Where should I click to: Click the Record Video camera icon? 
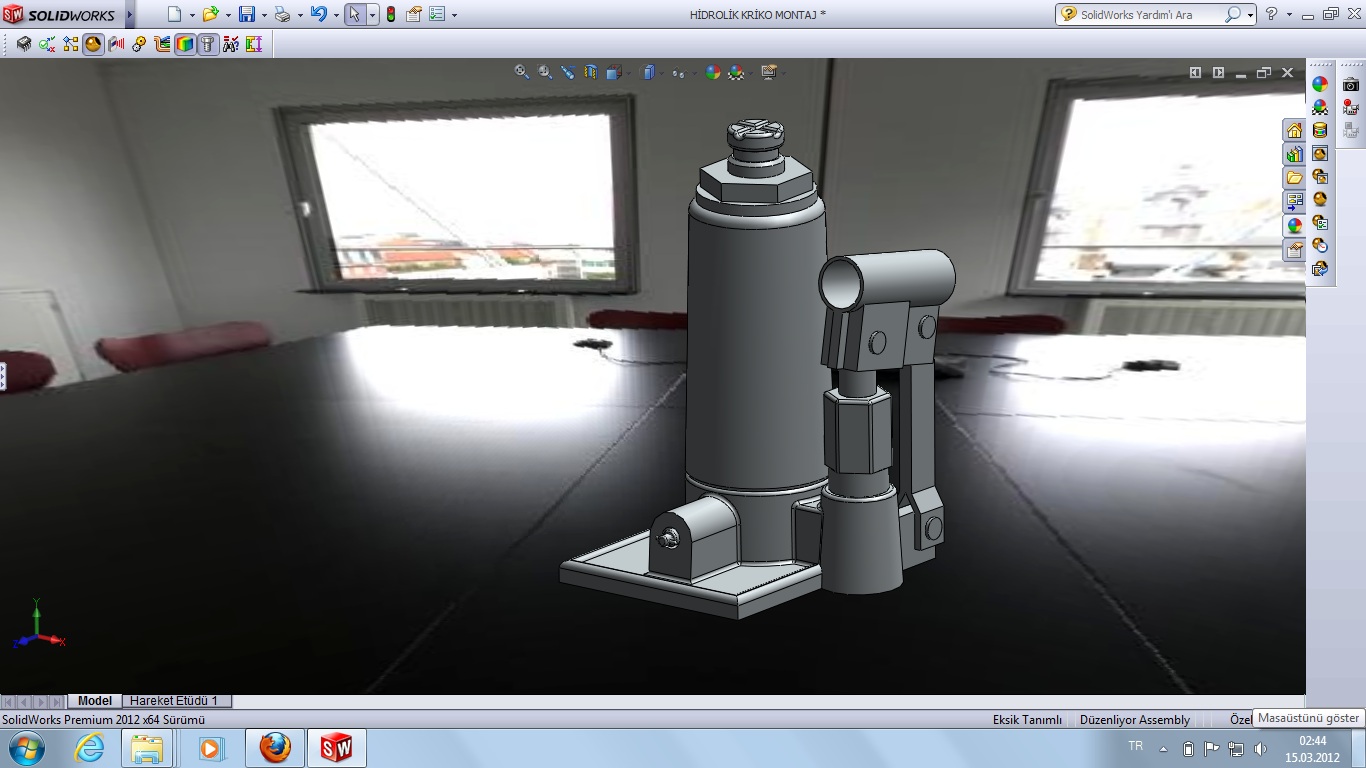(x=1351, y=108)
